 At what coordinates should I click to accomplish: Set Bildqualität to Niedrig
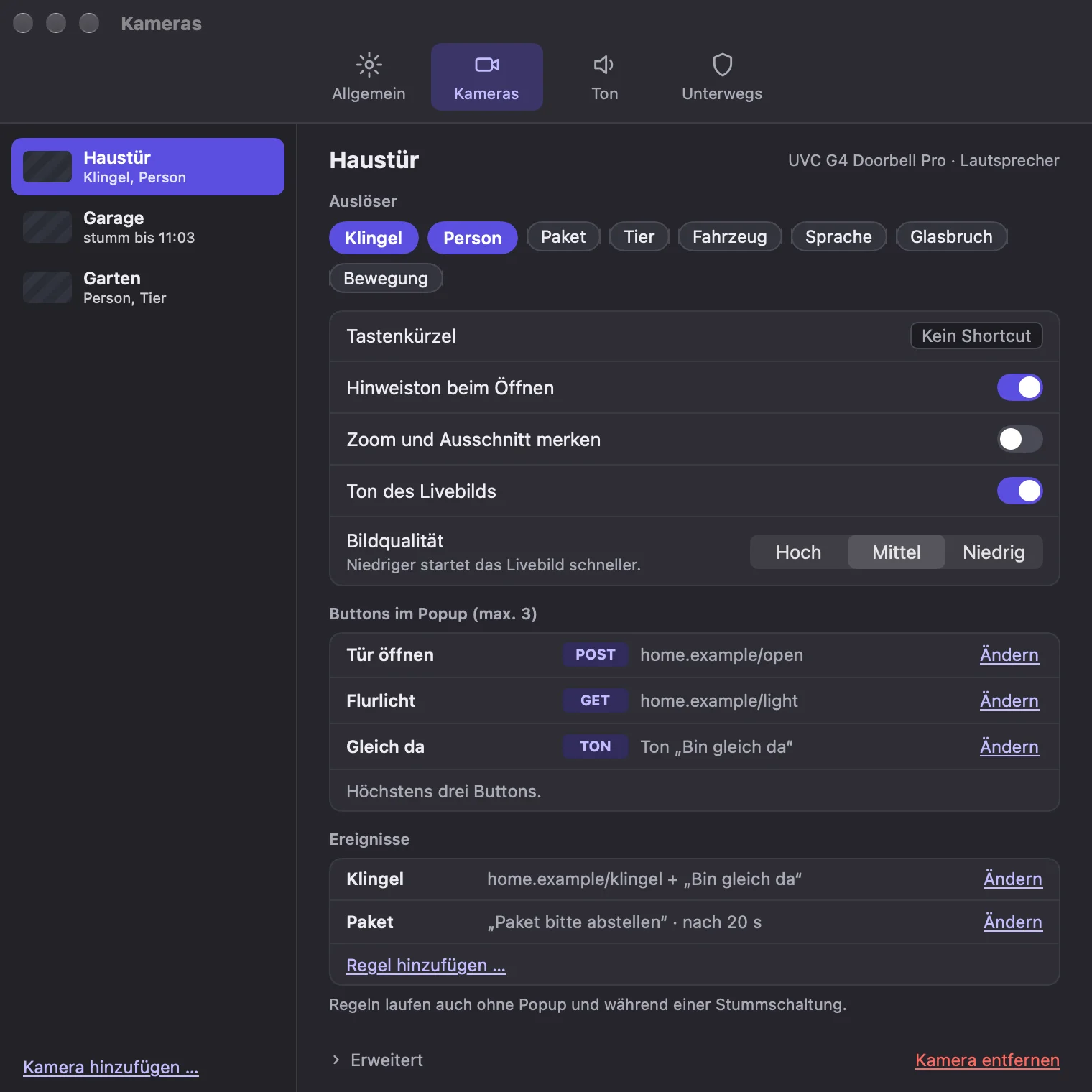(x=994, y=552)
